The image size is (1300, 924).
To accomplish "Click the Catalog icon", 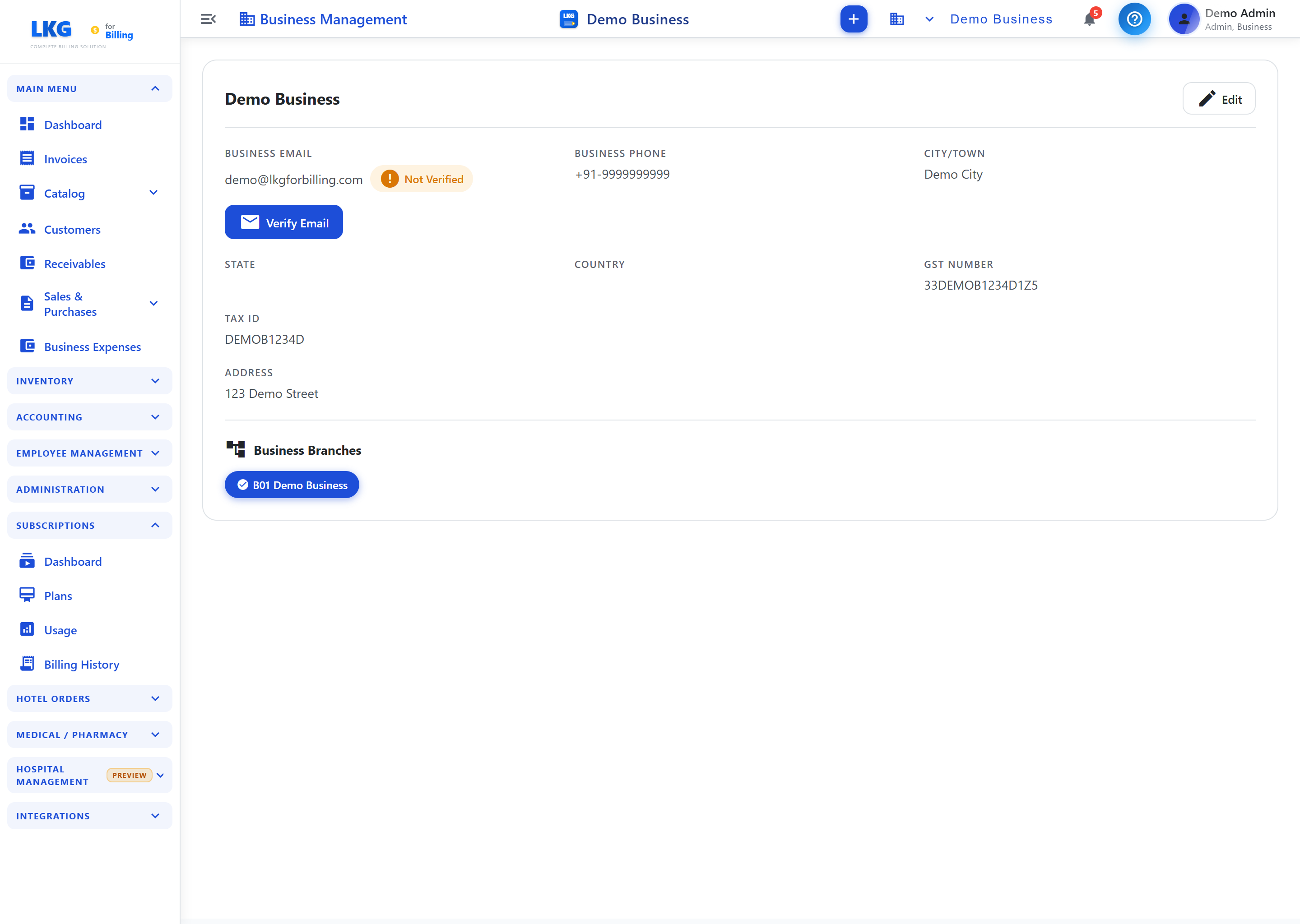I will coord(27,193).
